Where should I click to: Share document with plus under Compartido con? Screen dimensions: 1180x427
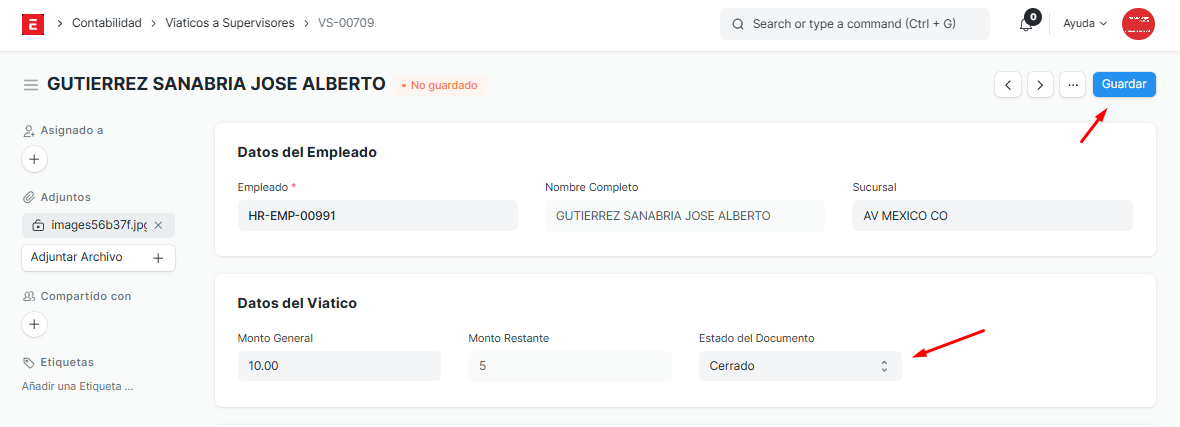pos(34,324)
